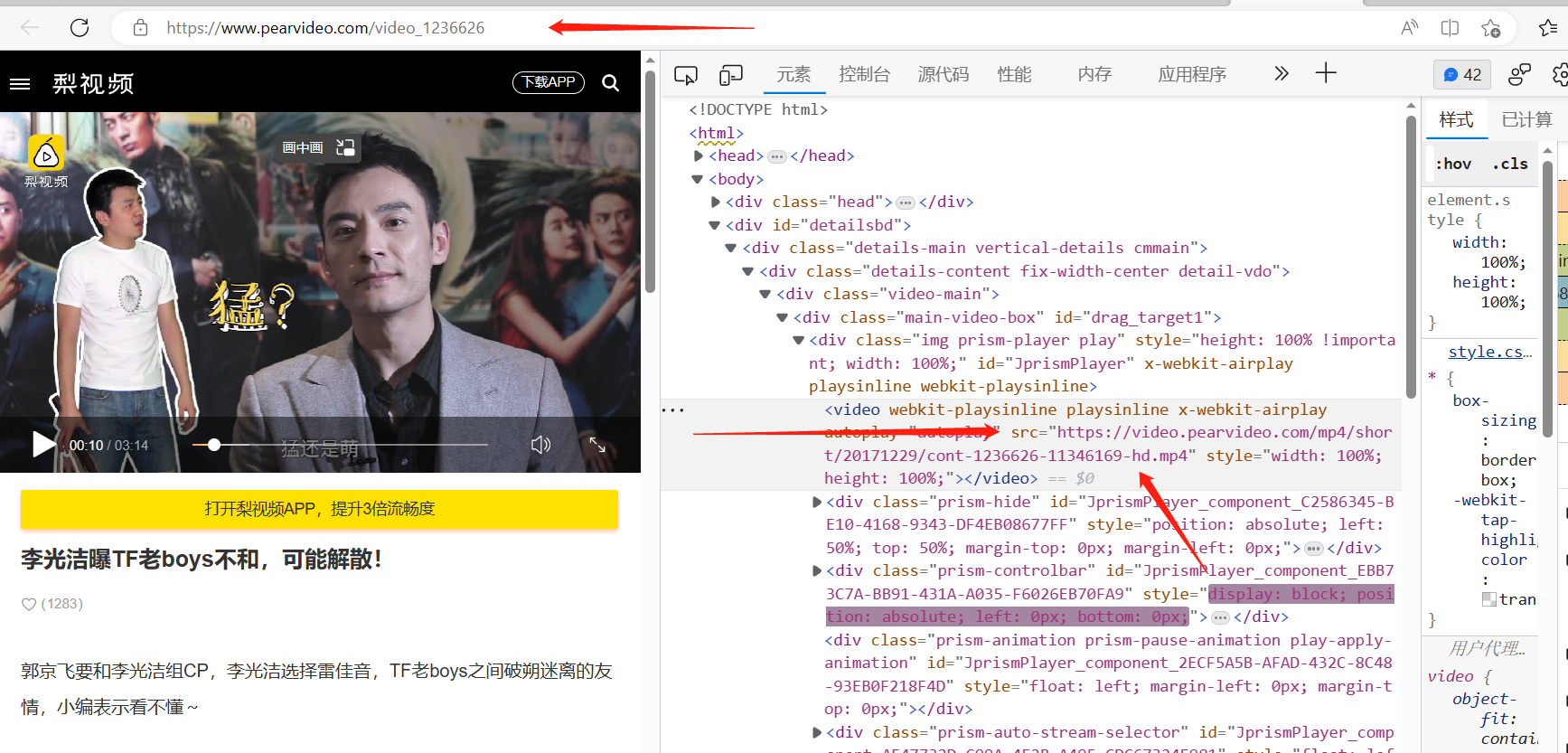The image size is (1568, 753).
Task: Click the 梨视频 site logo text
Action: [93, 84]
